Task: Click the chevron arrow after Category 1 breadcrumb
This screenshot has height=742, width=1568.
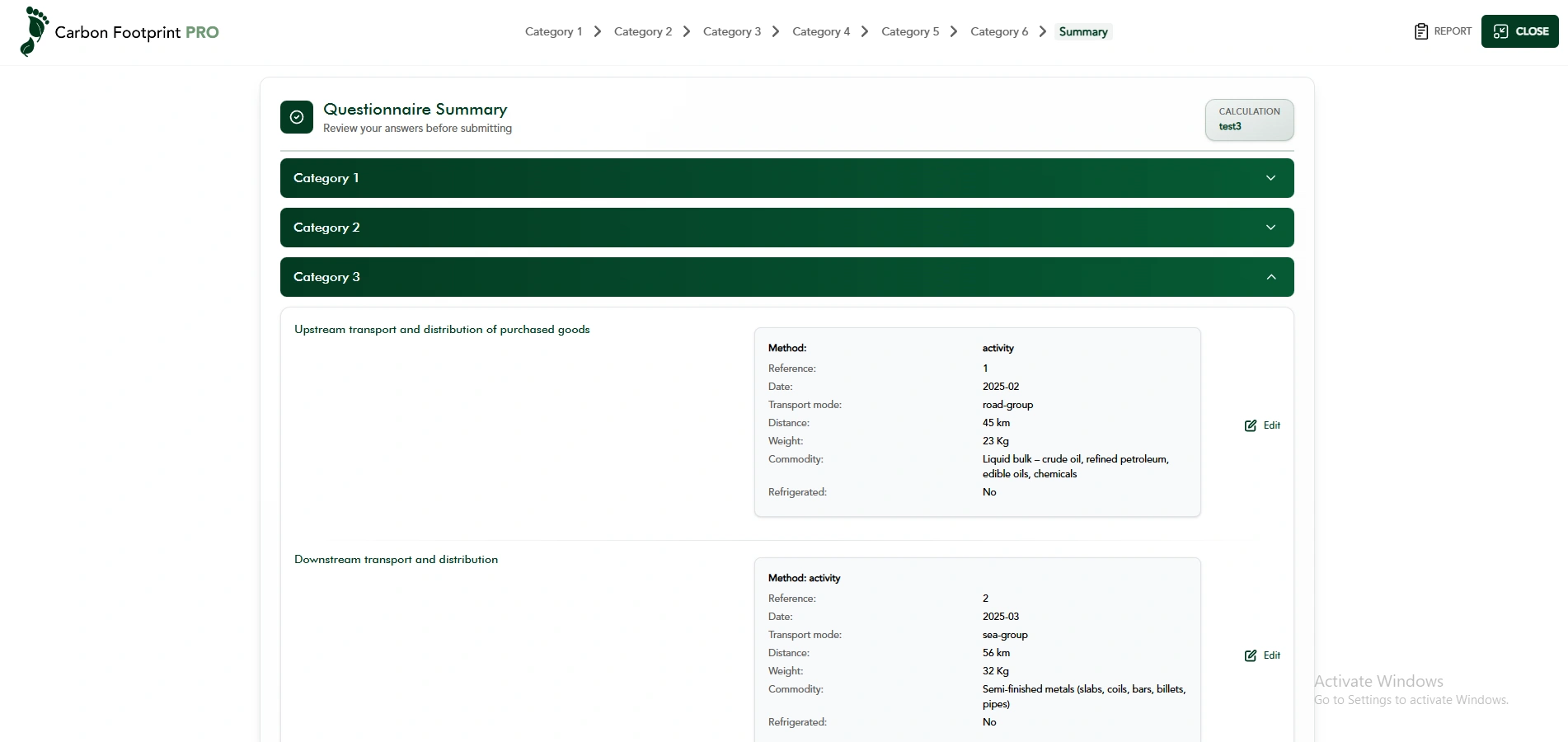Action: [x=598, y=31]
